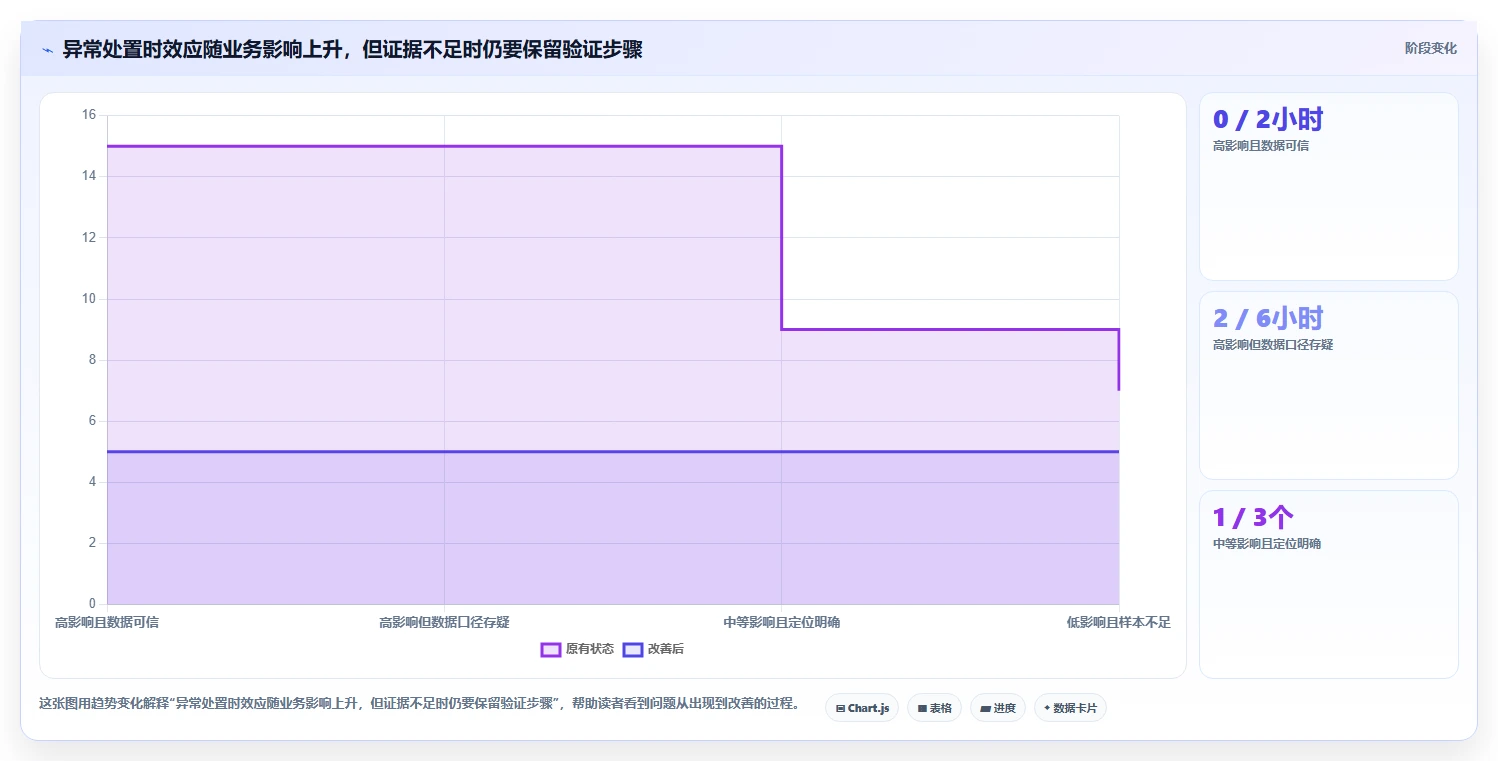Click the y-axis value 16
This screenshot has height=761, width=1498.
[x=89, y=115]
